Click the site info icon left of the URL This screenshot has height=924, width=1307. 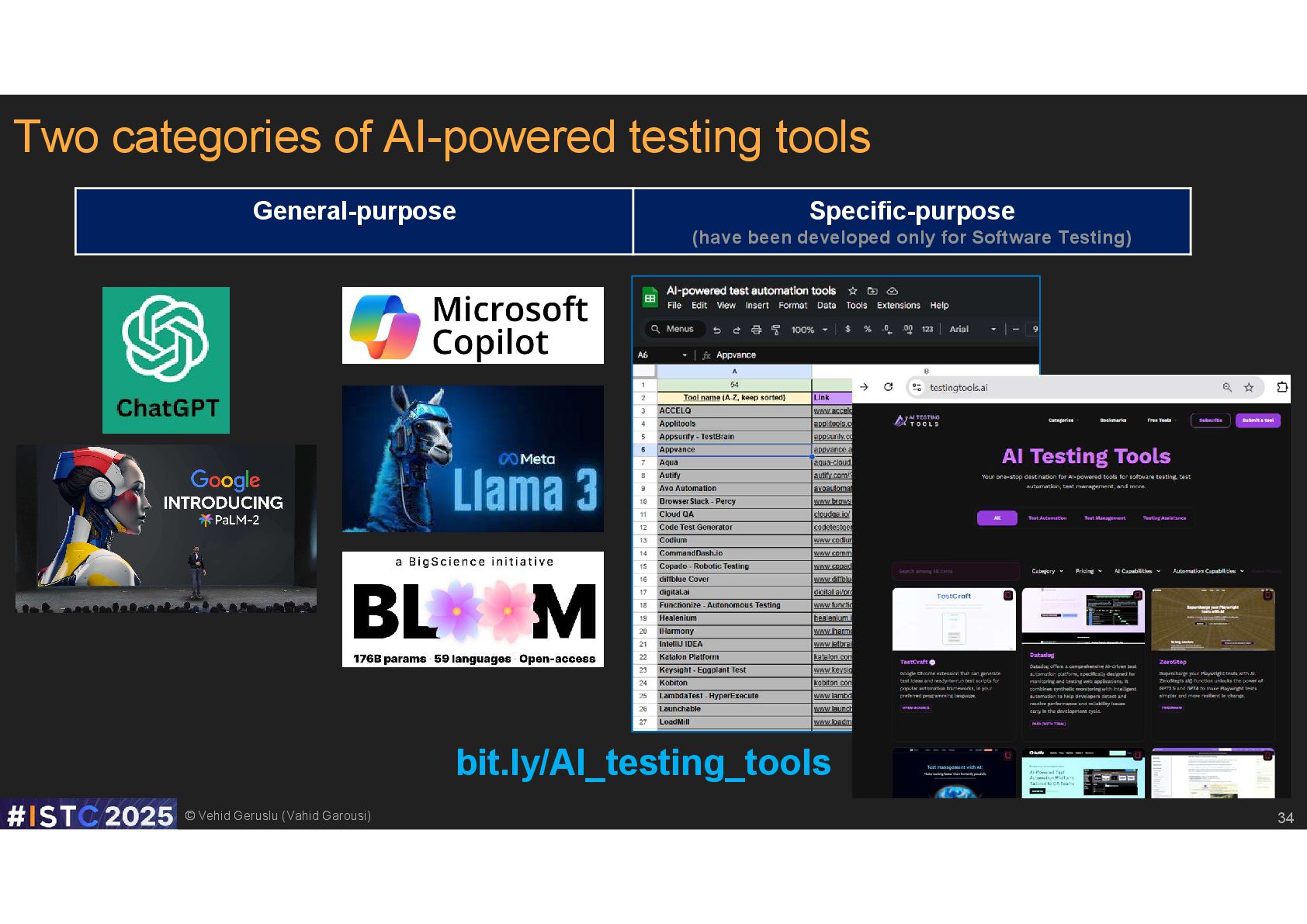pyautogui.click(x=917, y=387)
